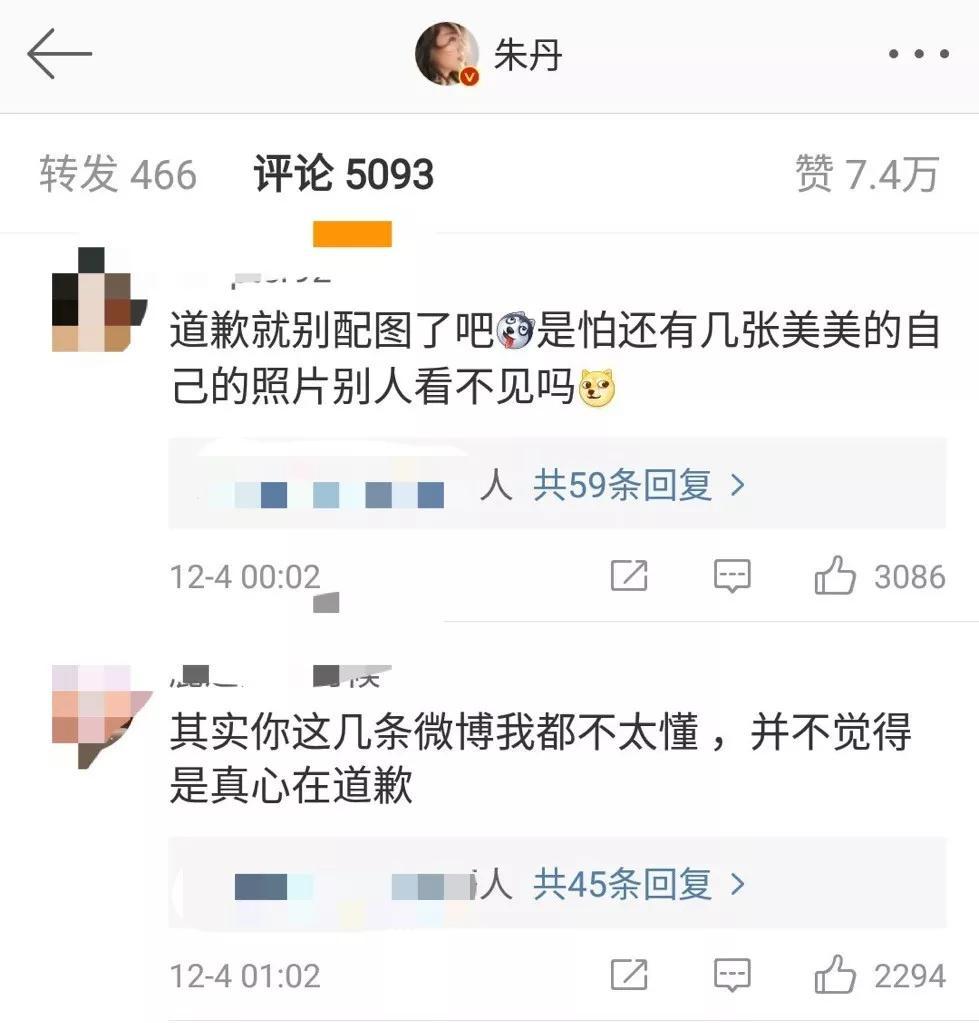Open the 朱丹 username in the header
This screenshot has width=979, height=1023.
528,55
